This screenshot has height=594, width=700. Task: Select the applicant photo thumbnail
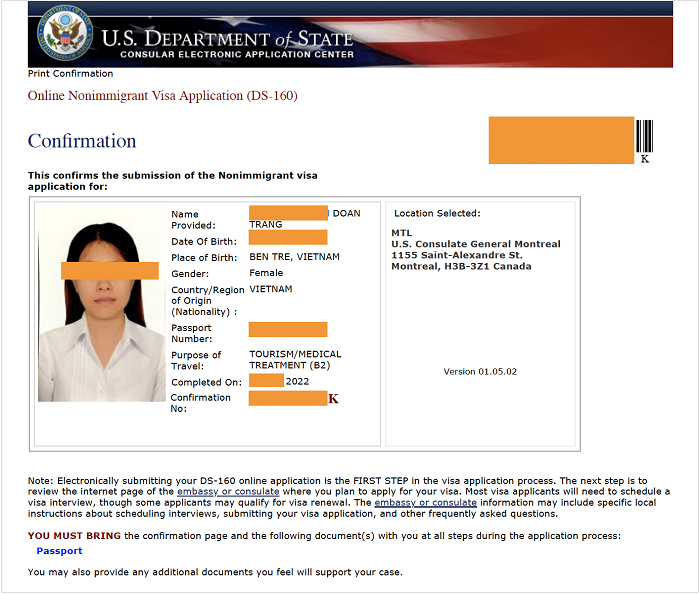[x=102, y=304]
